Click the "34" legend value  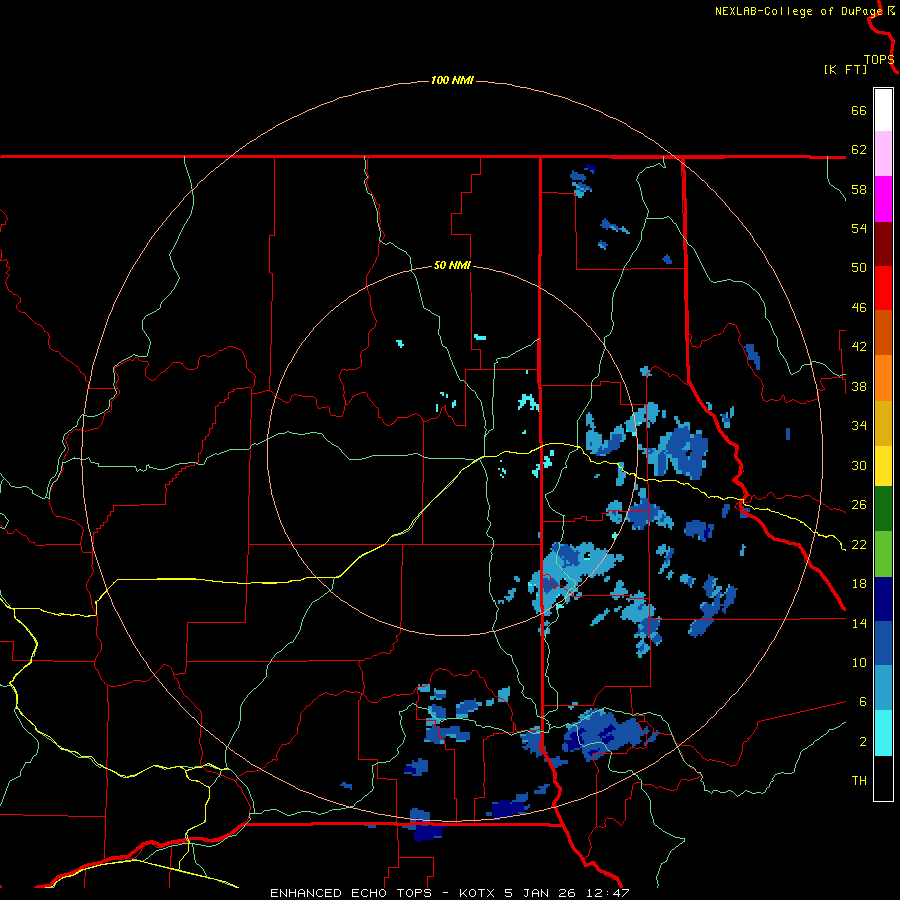click(x=859, y=426)
